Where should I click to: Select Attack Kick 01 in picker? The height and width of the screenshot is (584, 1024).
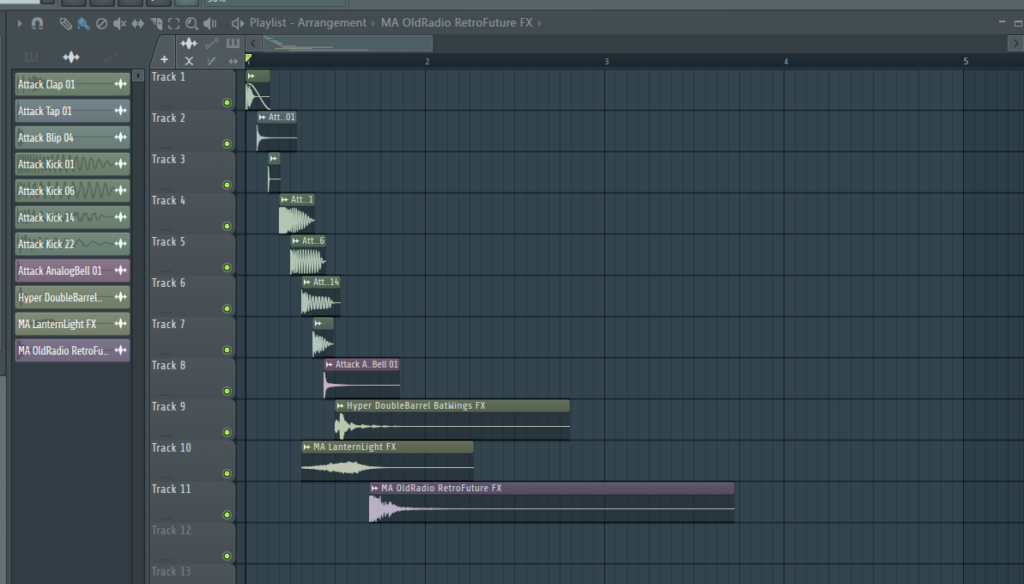pyautogui.click(x=72, y=164)
